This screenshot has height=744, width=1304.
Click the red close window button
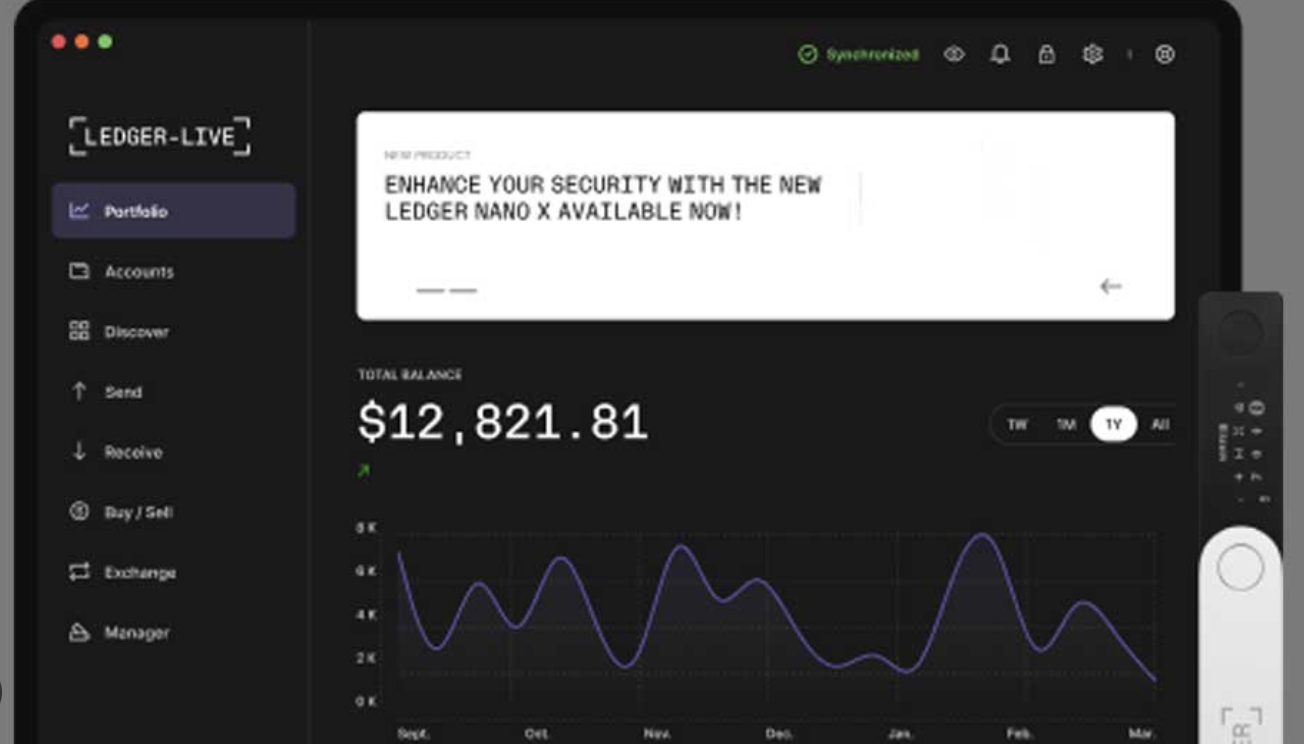[x=59, y=42]
